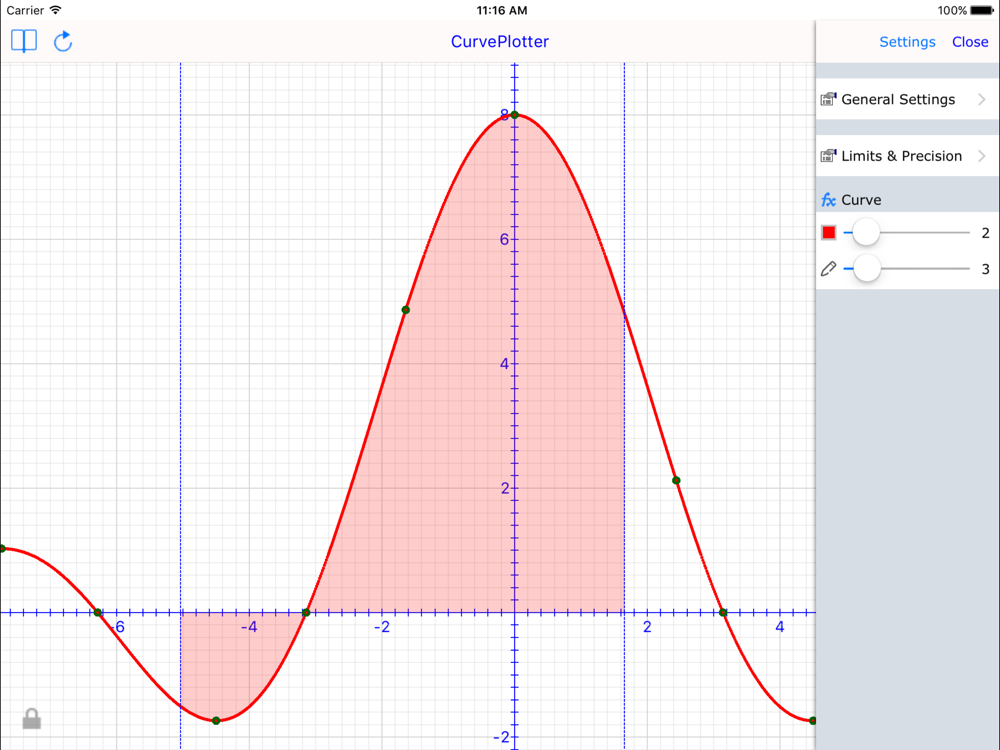Tap the CurvePlotter title

tap(499, 41)
